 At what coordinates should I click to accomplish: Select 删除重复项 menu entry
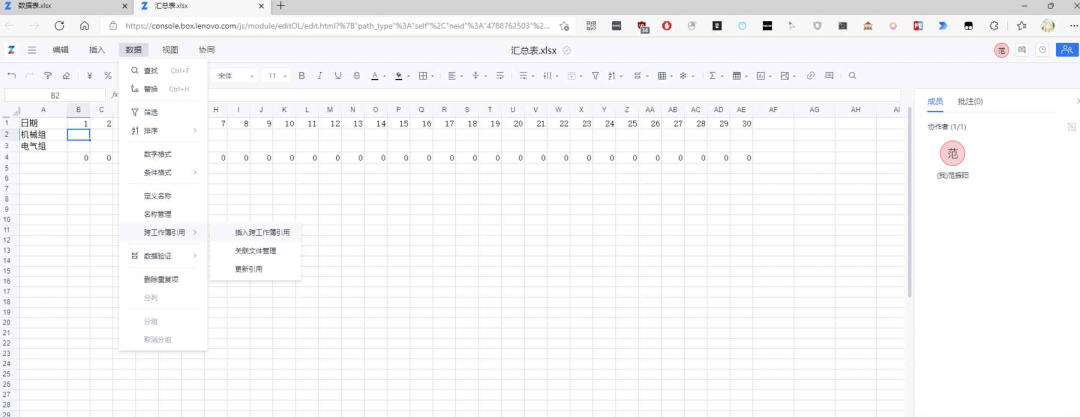(163, 279)
